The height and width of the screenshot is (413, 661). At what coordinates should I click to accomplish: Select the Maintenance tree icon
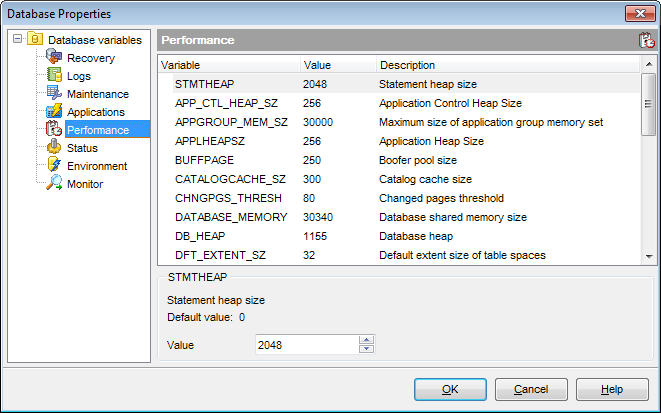55,94
